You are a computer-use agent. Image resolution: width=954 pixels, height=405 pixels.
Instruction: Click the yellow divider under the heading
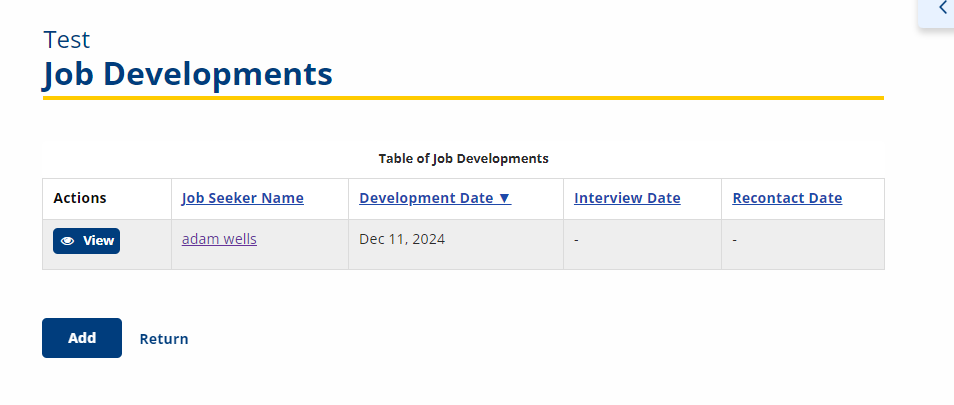tap(463, 97)
